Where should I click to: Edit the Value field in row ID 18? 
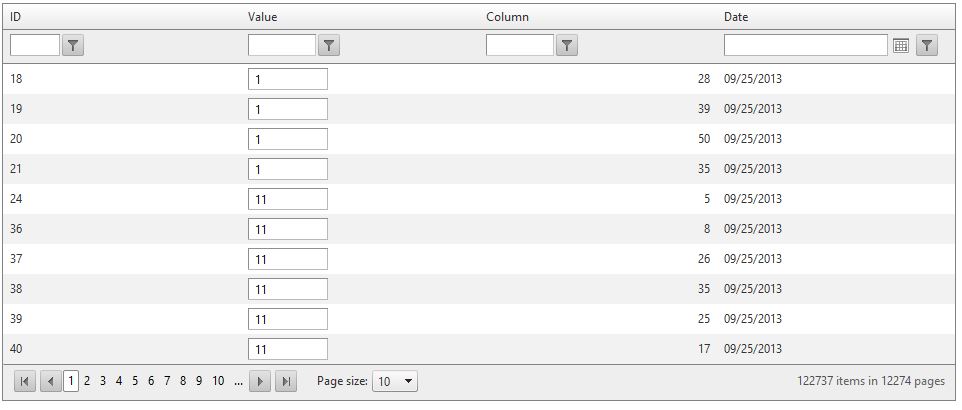coord(288,79)
